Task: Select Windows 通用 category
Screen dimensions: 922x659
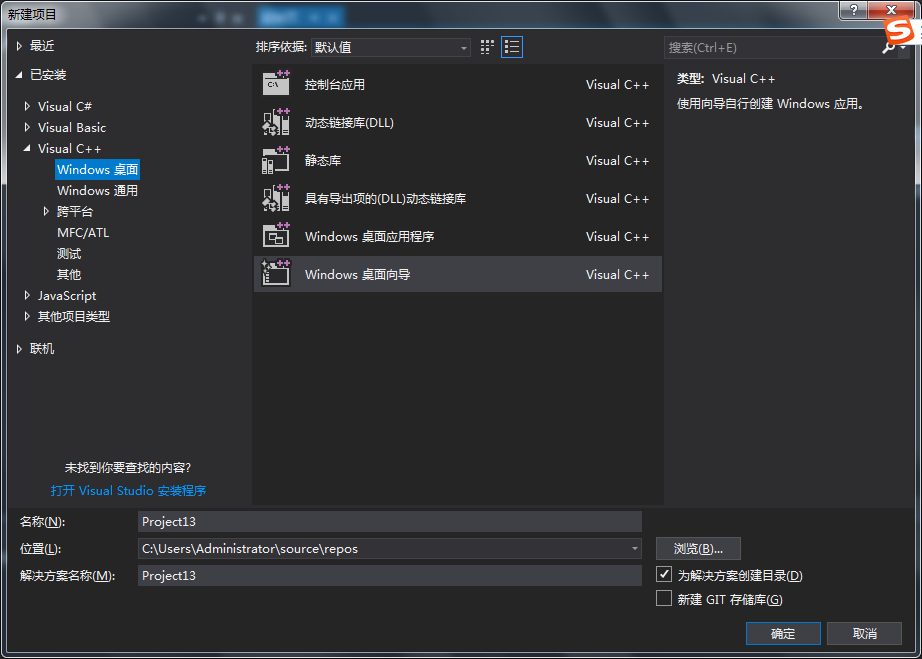Action: pos(98,190)
